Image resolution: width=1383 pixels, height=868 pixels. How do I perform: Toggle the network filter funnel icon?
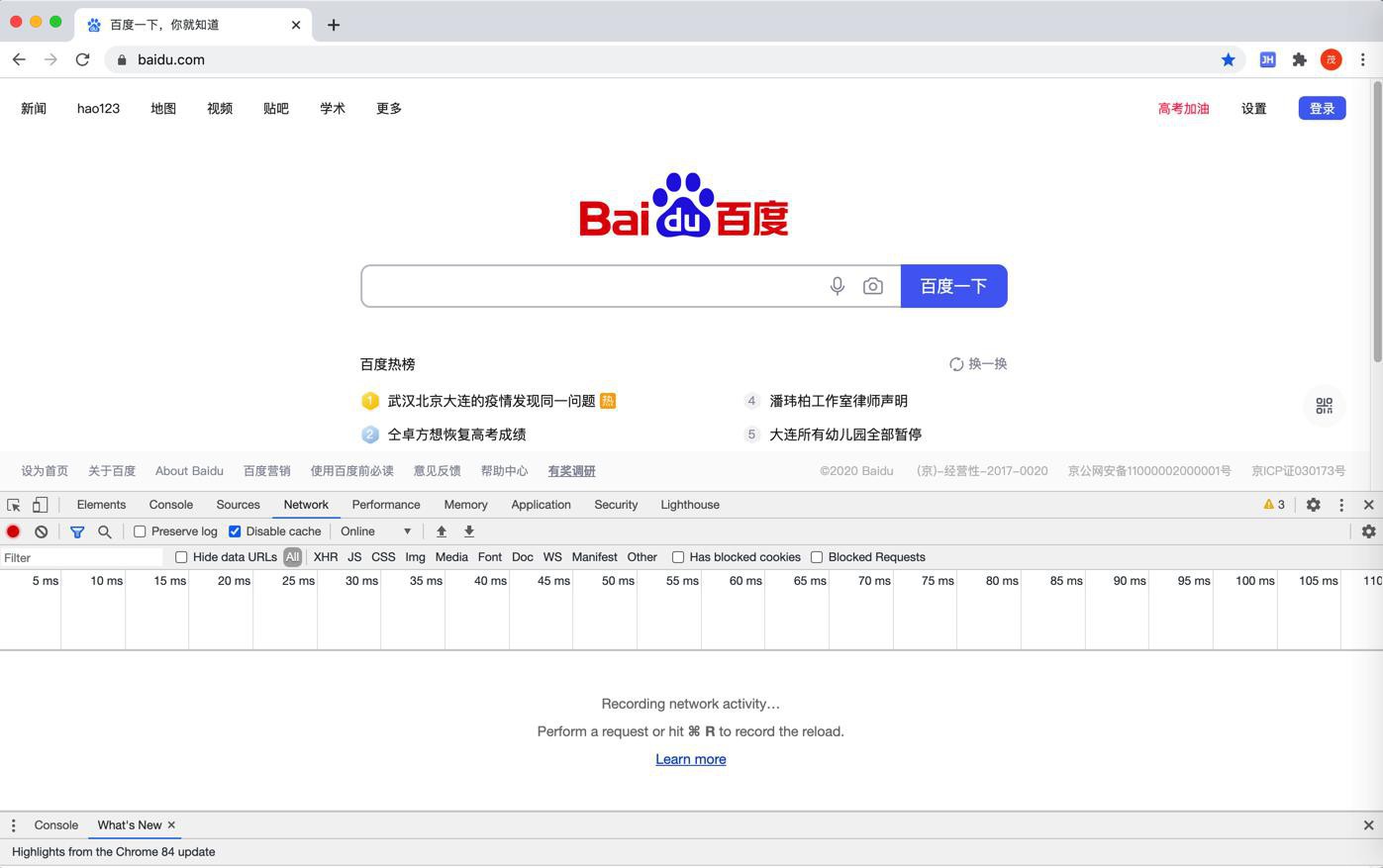[x=77, y=531]
